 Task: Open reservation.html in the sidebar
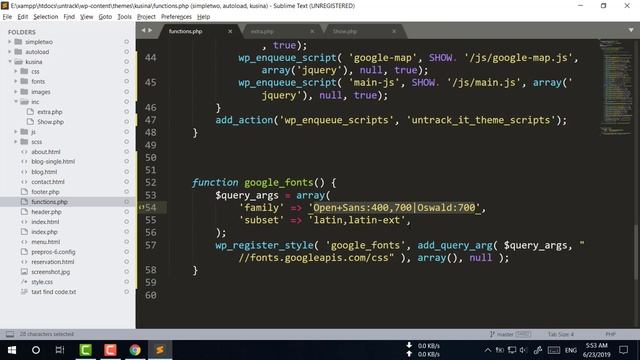[53, 262]
